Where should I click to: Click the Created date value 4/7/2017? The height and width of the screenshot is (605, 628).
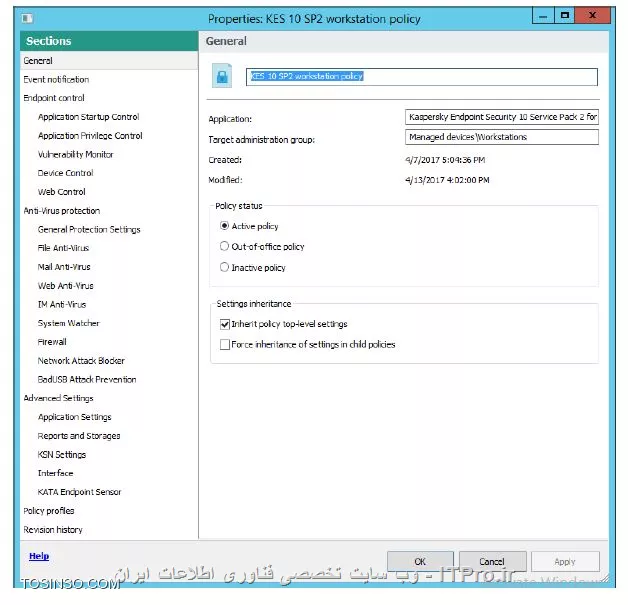[x=445, y=160]
